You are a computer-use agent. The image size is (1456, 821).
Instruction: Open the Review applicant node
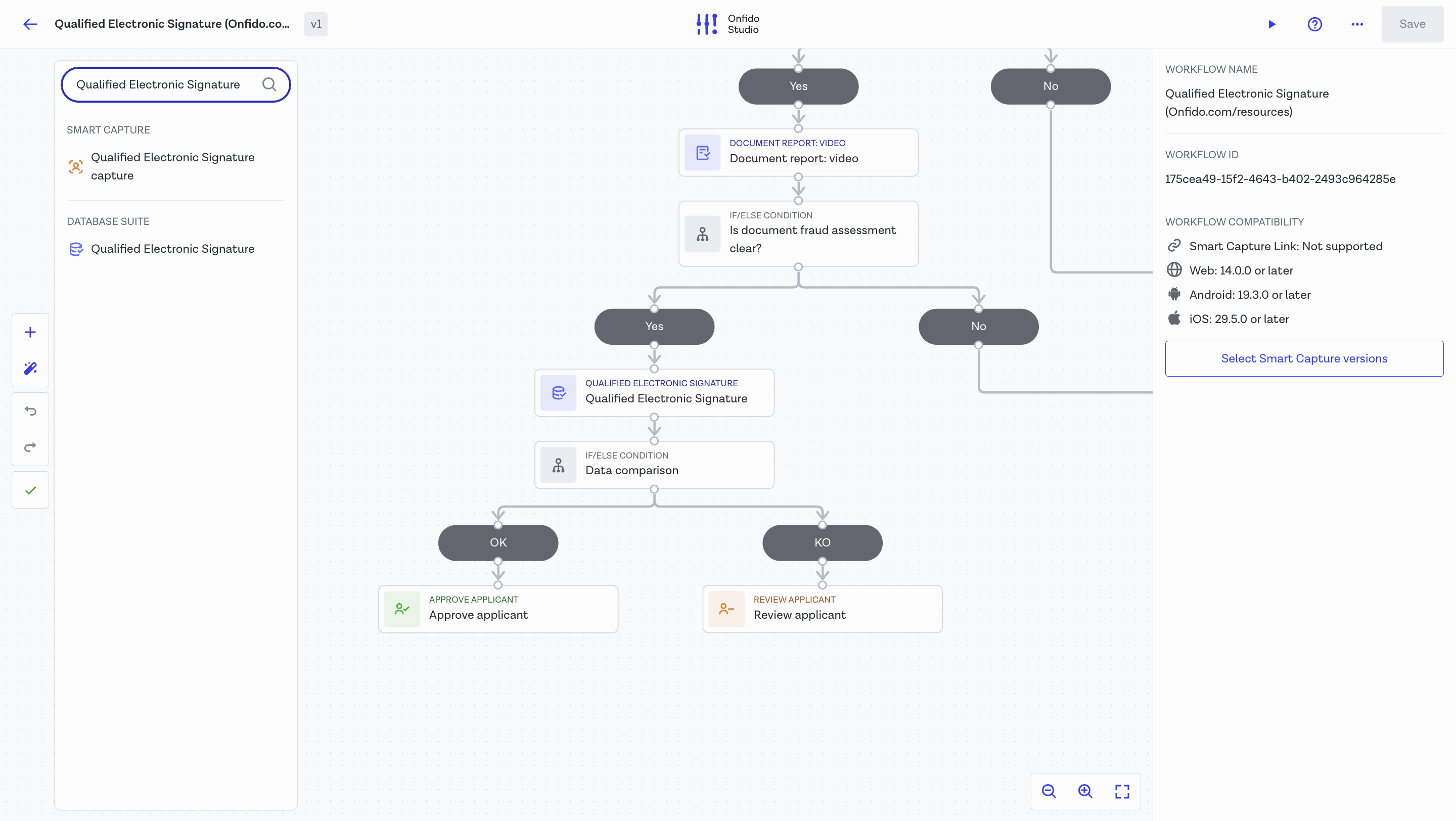[823, 609]
